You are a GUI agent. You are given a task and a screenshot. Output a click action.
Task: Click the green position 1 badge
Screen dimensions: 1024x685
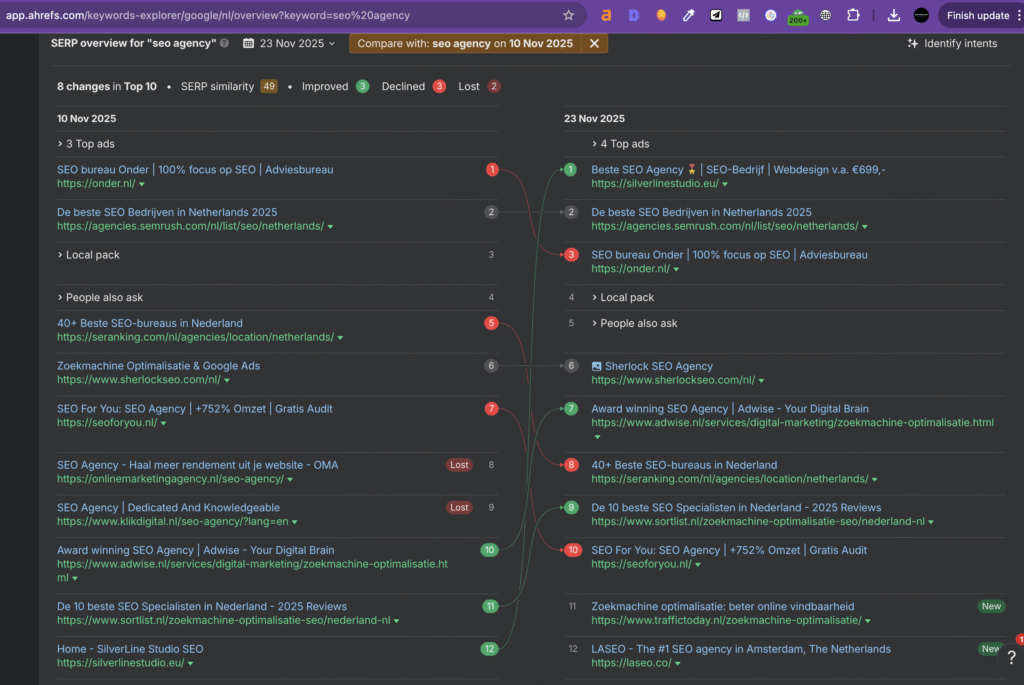(570, 170)
